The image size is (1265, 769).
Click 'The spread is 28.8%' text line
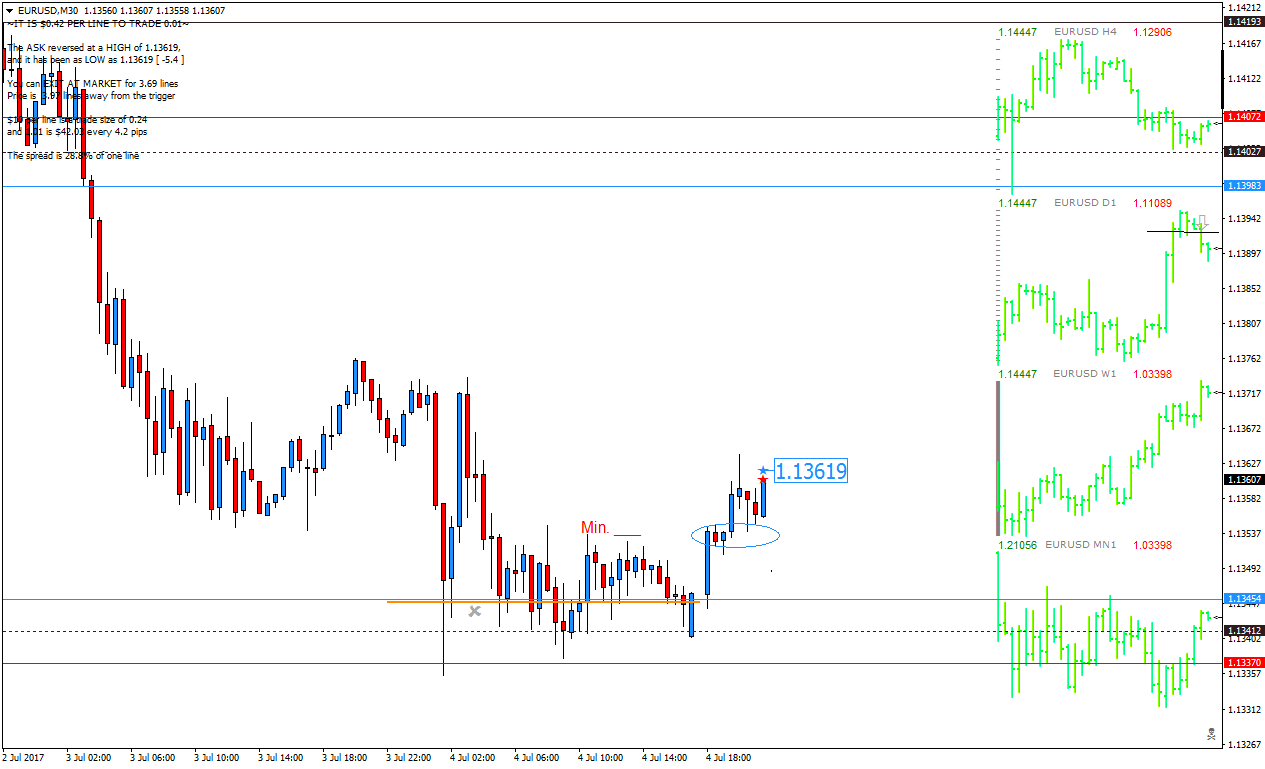tap(73, 156)
